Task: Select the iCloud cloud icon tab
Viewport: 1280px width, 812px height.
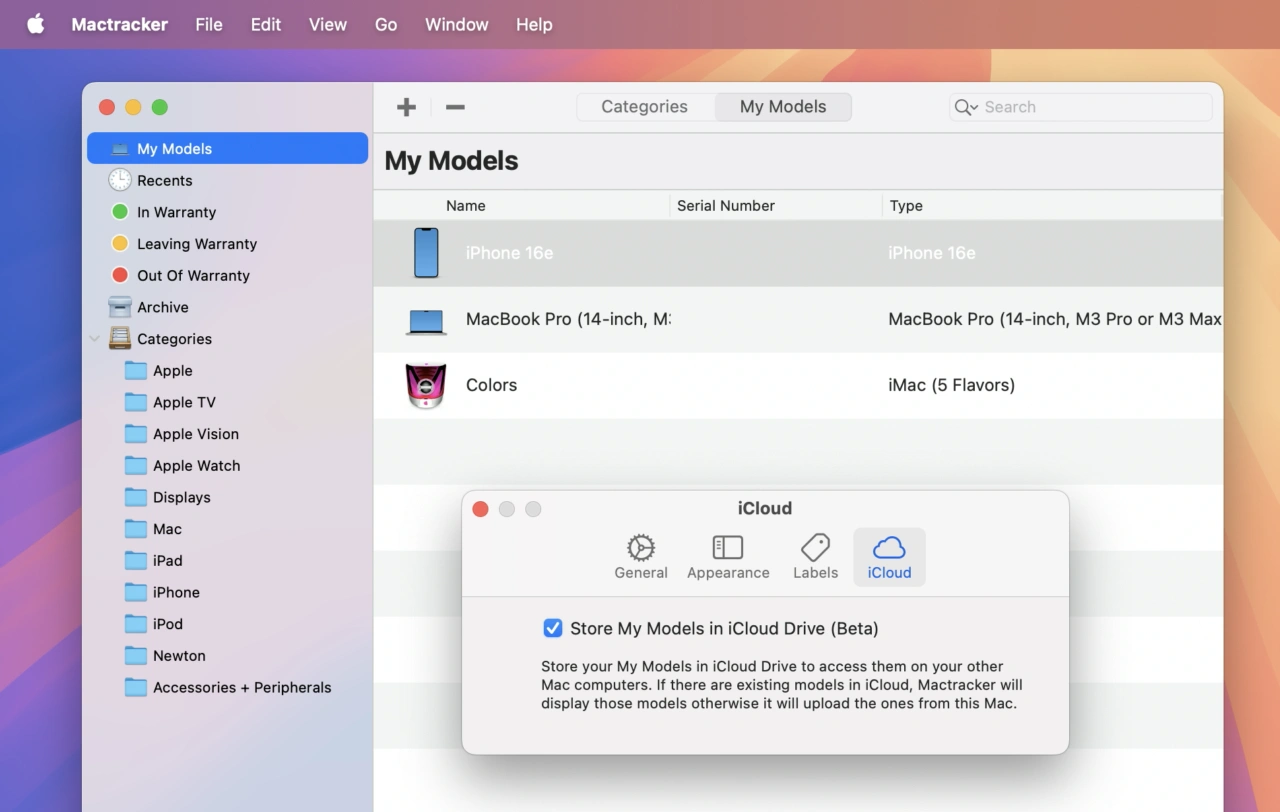Action: coord(889,557)
